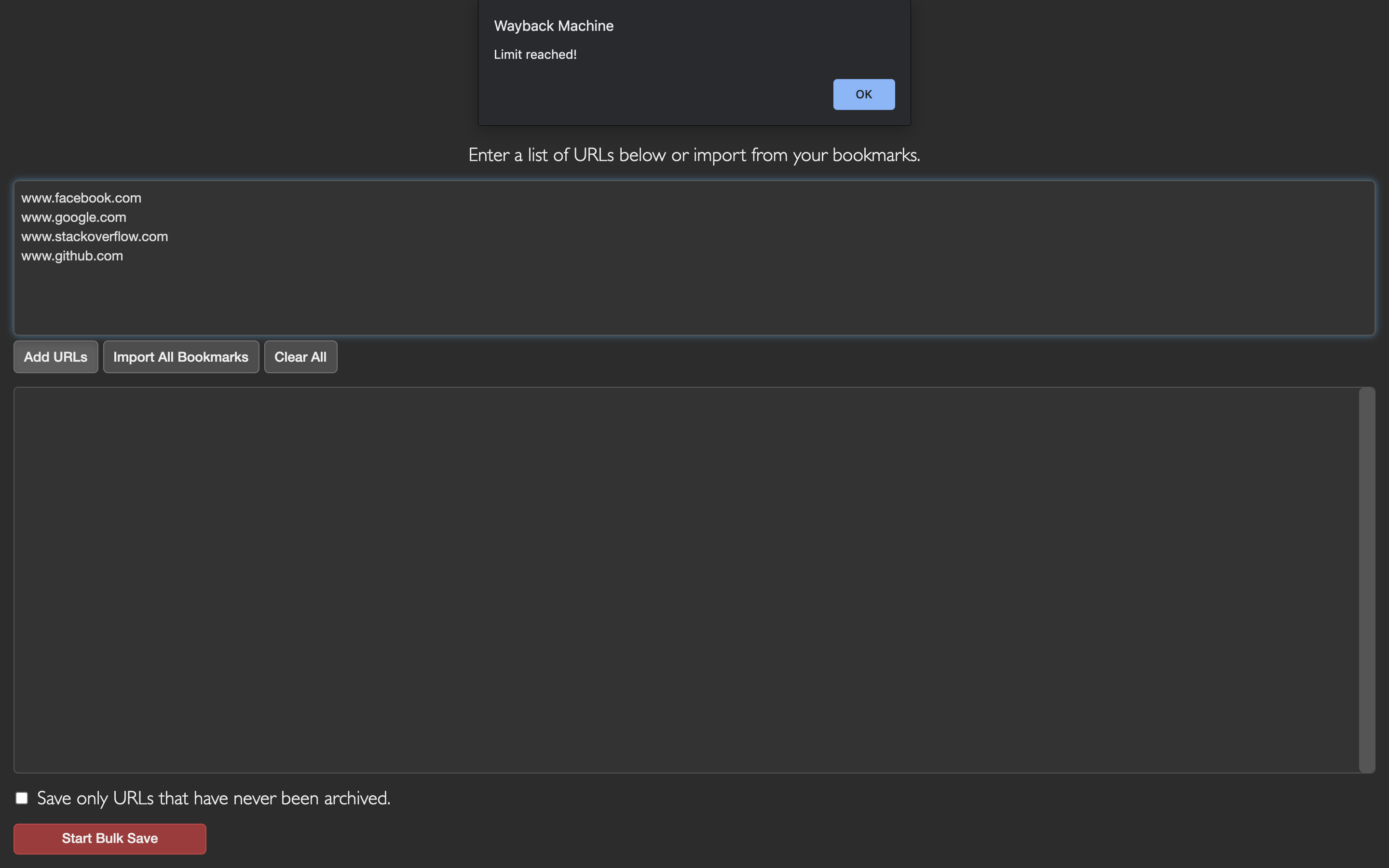Viewport: 1389px width, 868px height.
Task: Dismiss the Limit reached dialog with OK
Action: (863, 94)
